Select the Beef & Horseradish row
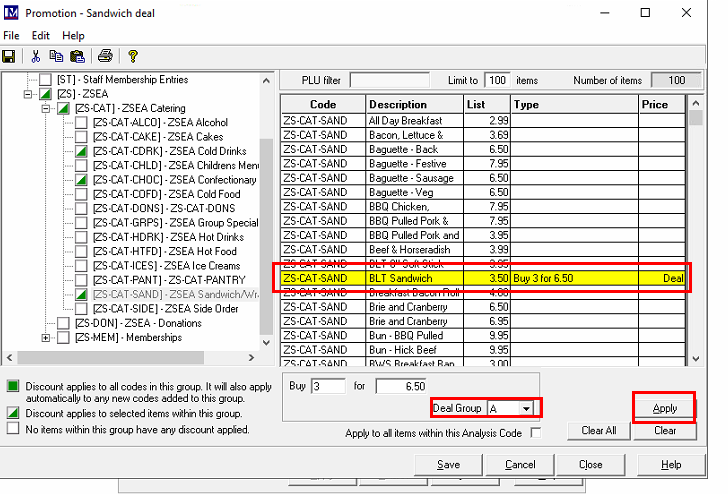The width and height of the screenshot is (728, 494). pyautogui.click(x=483, y=249)
